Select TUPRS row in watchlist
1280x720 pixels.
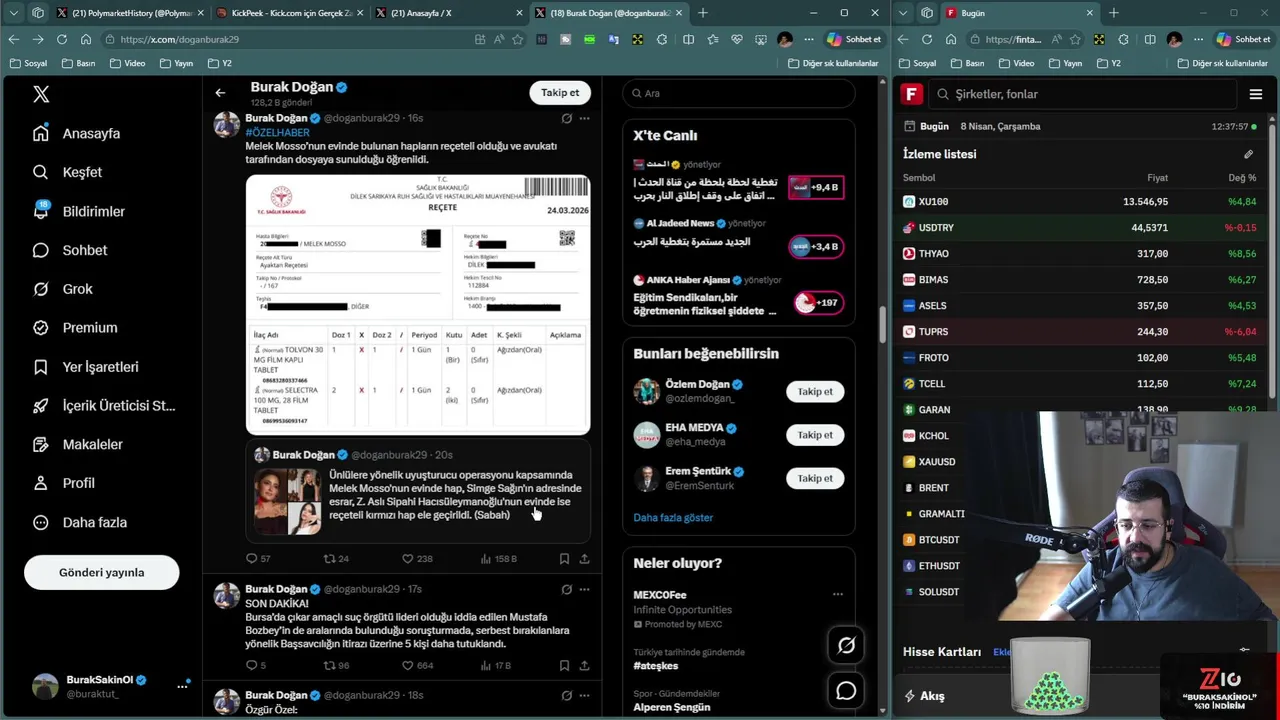[x=1080, y=331]
